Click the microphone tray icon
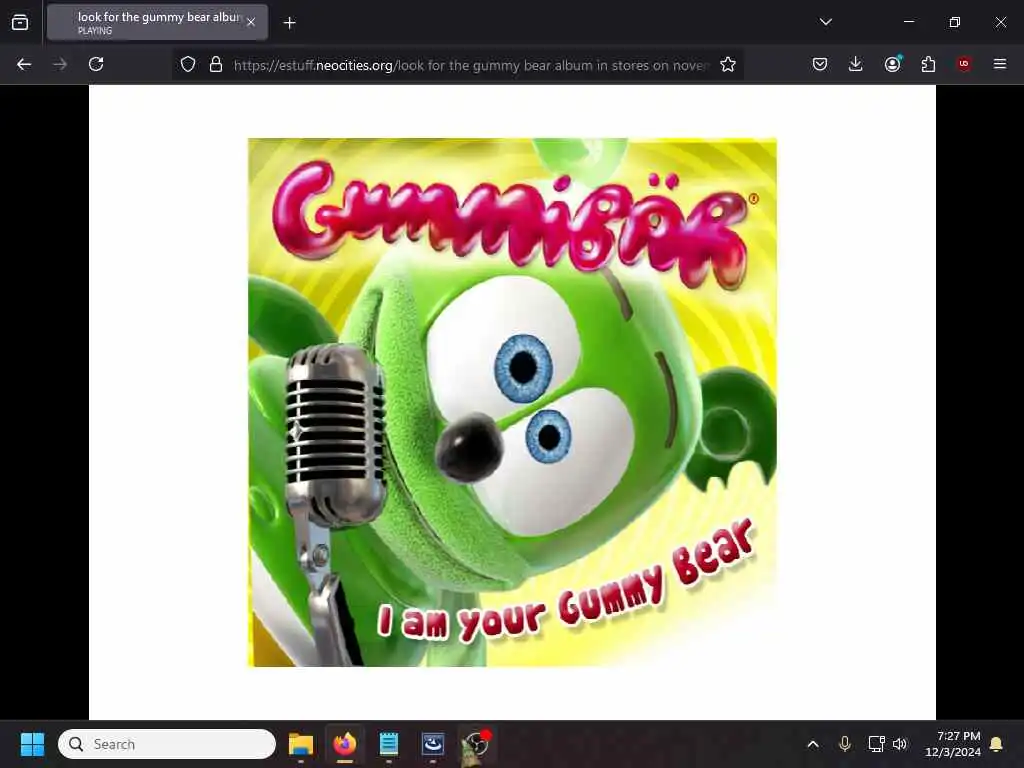This screenshot has width=1024, height=768. click(x=844, y=744)
